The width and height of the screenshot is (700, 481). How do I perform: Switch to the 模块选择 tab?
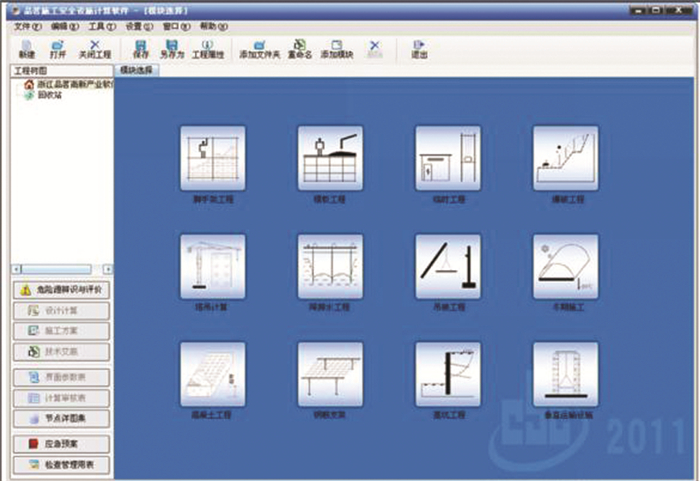pos(137,71)
